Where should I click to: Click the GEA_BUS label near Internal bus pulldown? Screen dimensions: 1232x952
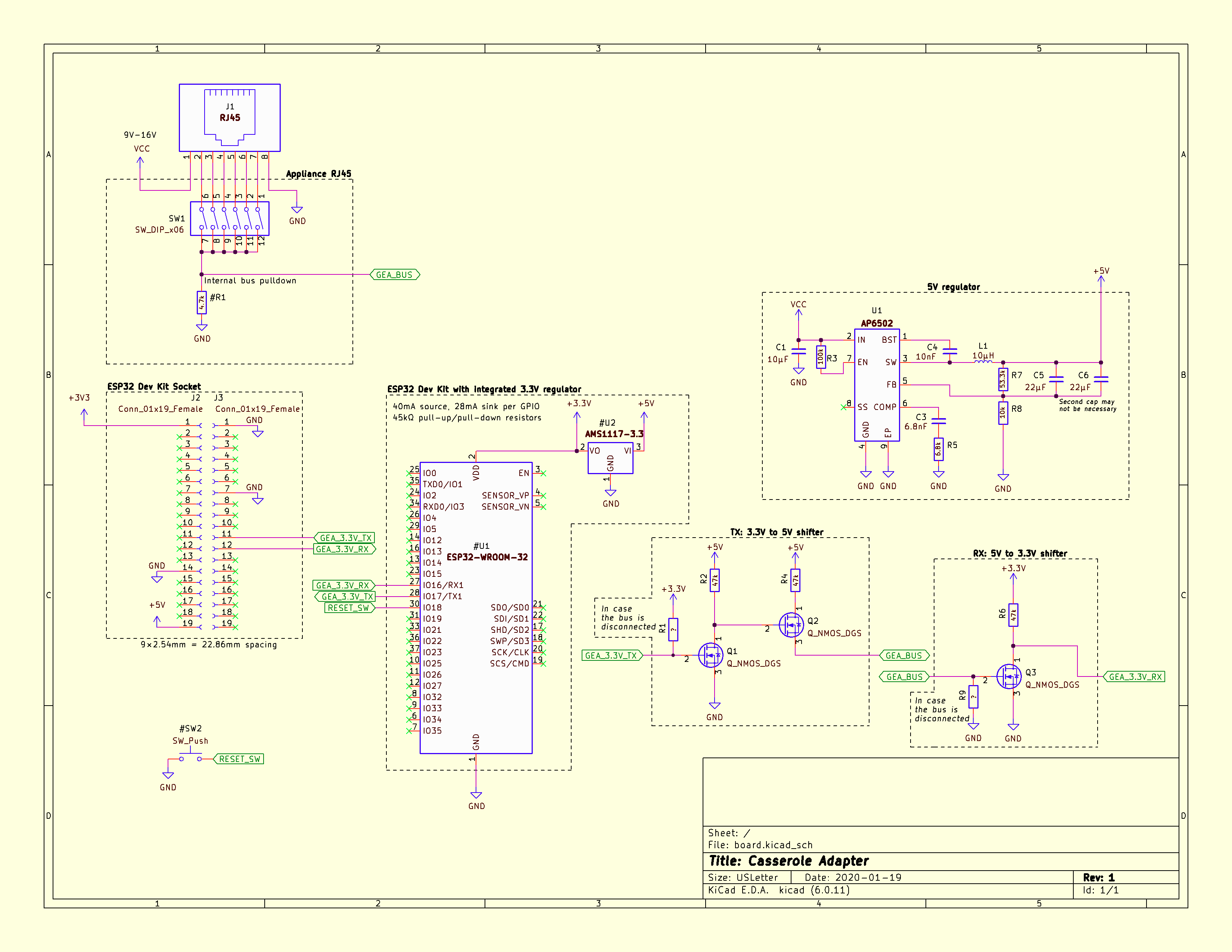click(x=394, y=275)
